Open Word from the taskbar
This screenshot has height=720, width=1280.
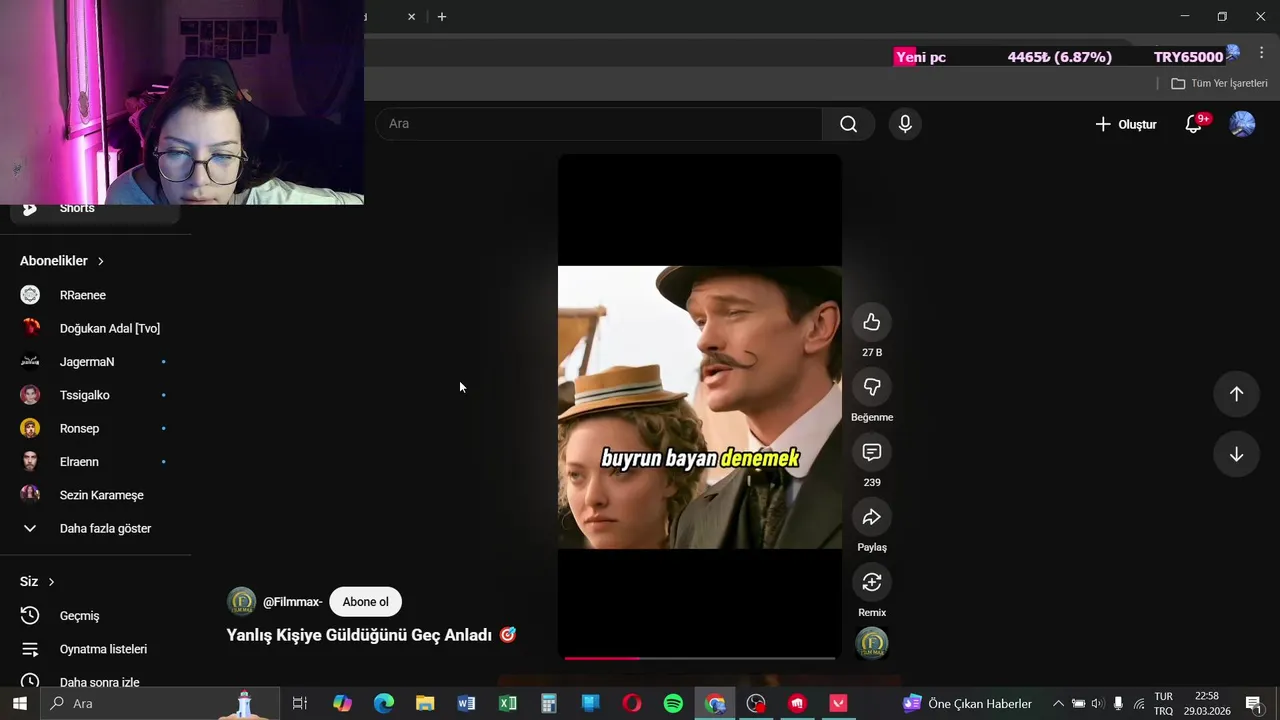tap(466, 704)
